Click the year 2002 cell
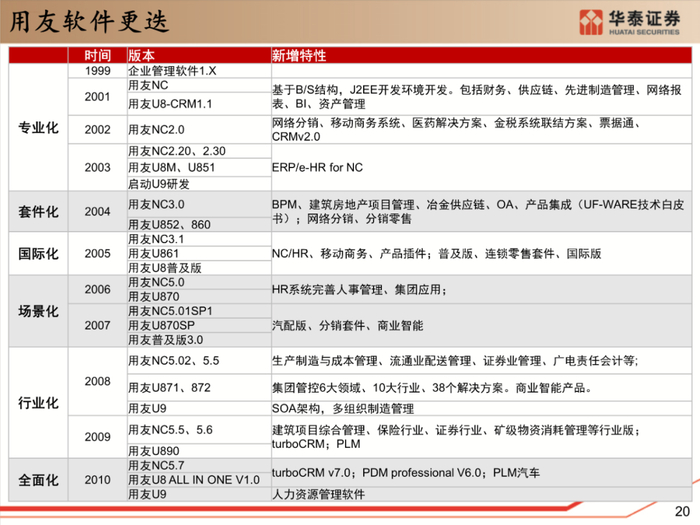 click(x=97, y=129)
